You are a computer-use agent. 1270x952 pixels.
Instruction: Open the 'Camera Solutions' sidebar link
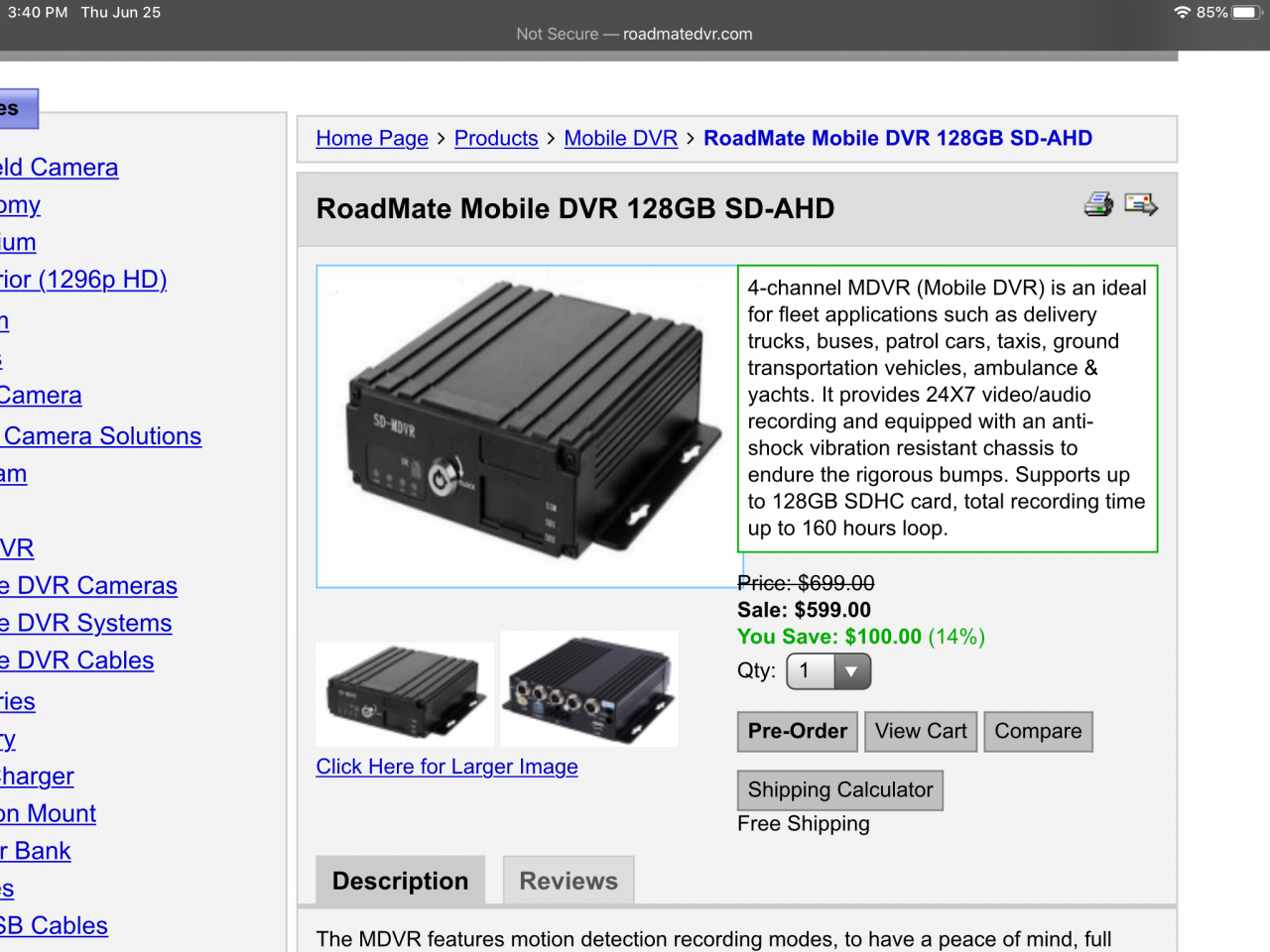coord(101,436)
